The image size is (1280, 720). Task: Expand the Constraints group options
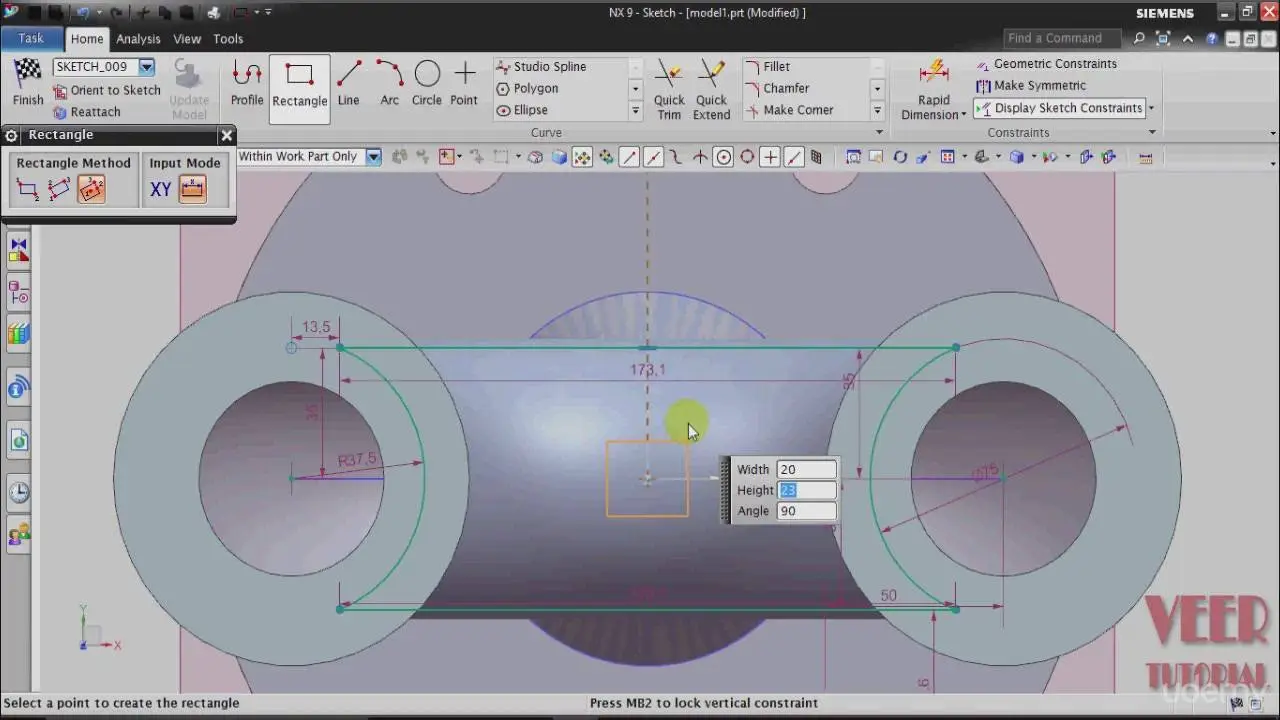1152,132
